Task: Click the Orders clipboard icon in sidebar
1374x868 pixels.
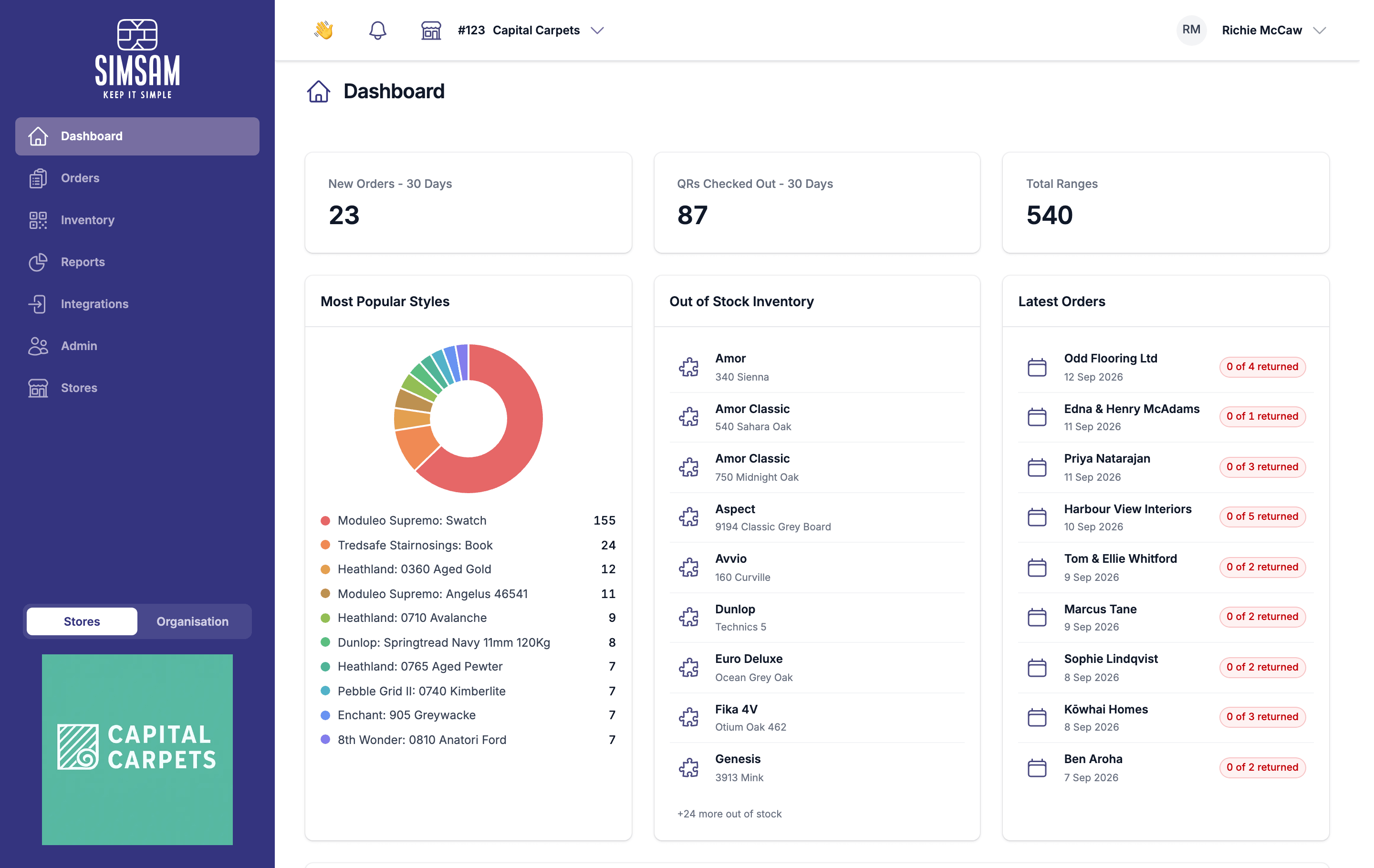Action: pyautogui.click(x=38, y=178)
